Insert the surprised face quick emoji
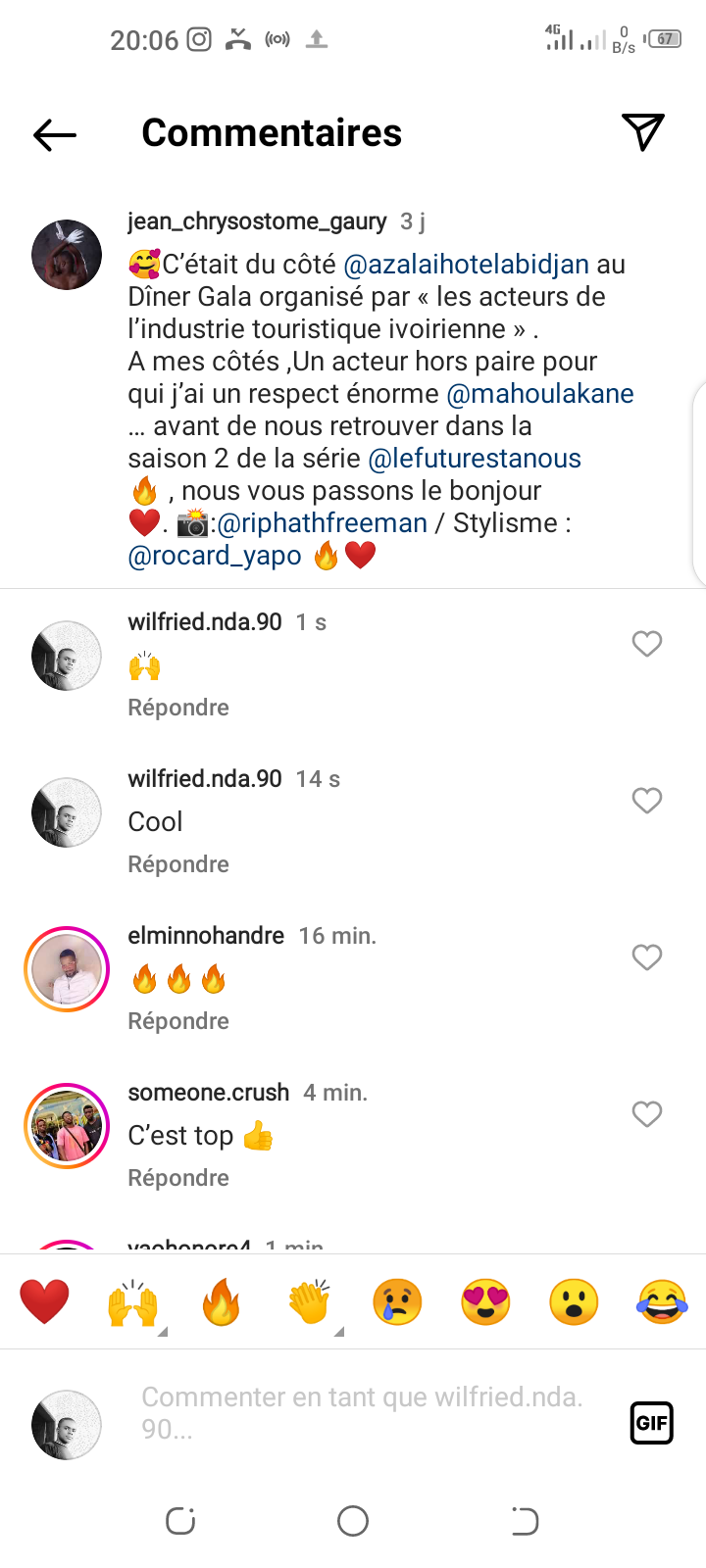The image size is (706, 1568). pyautogui.click(x=574, y=1302)
